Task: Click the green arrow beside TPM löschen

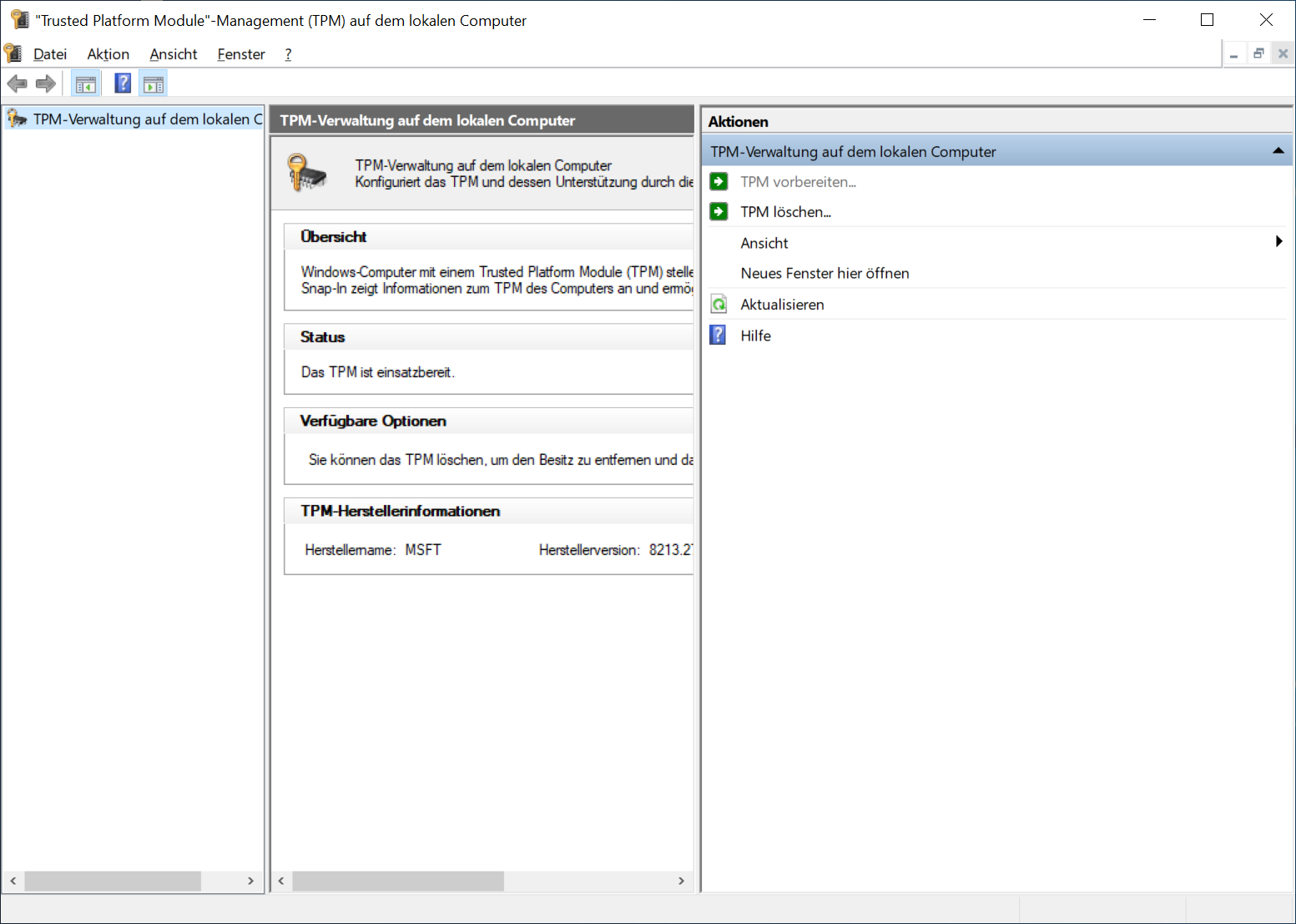Action: (x=719, y=212)
